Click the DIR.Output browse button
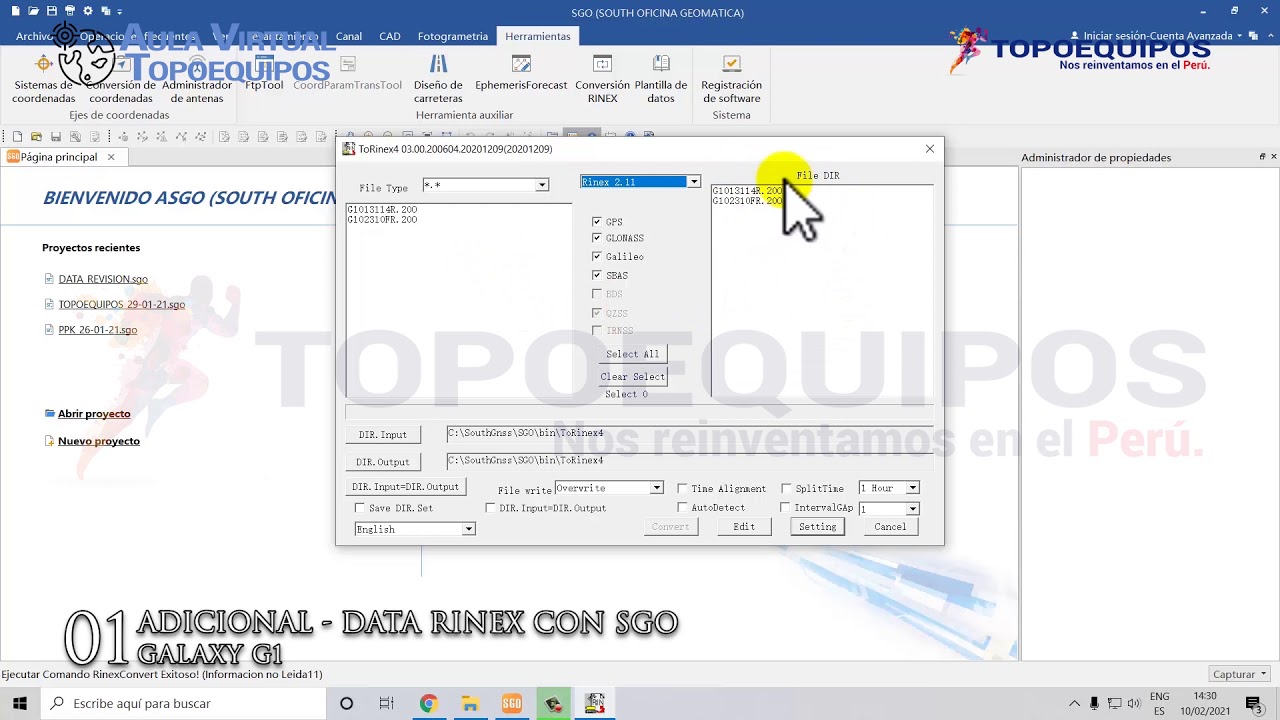 coord(383,462)
